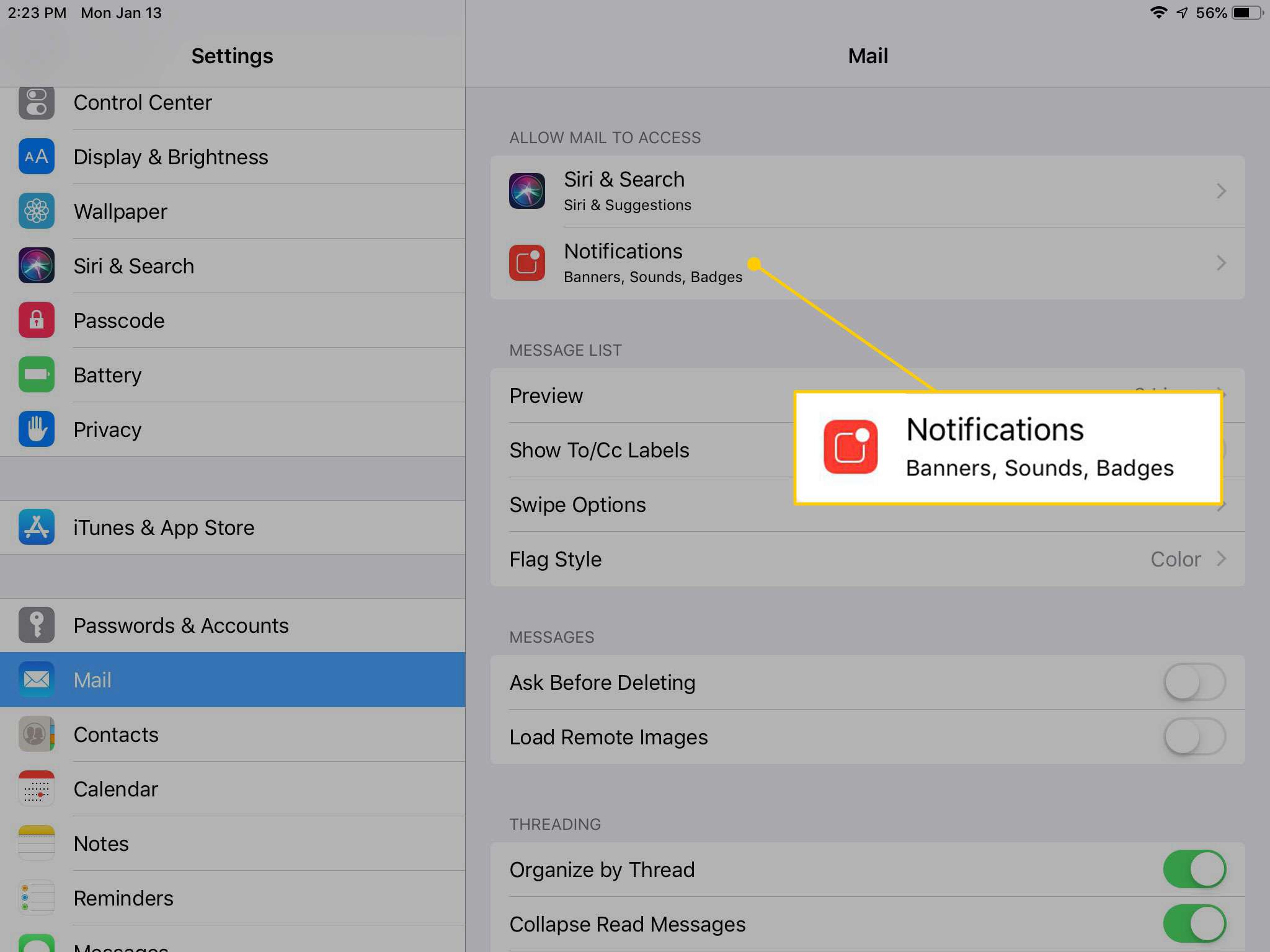Tap the battery indicator in status bar
The image size is (1270, 952).
pyautogui.click(x=1248, y=13)
